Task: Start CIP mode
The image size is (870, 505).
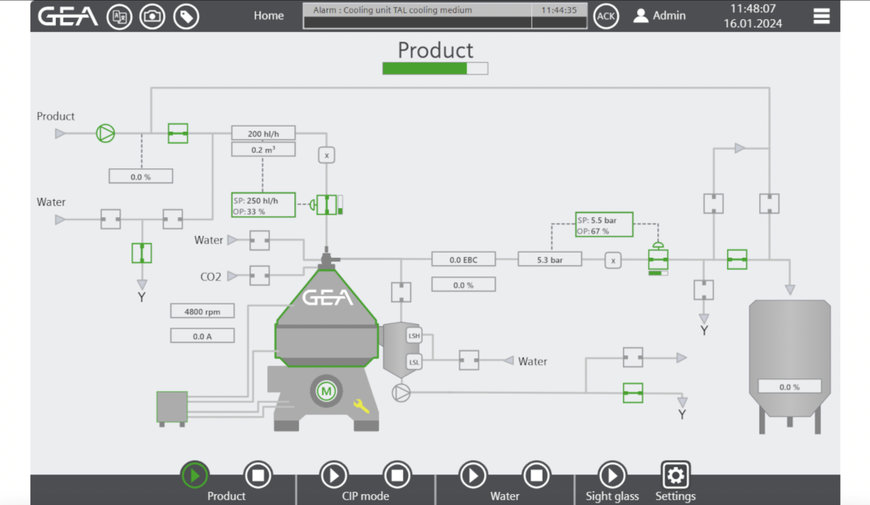Action: tap(333, 475)
